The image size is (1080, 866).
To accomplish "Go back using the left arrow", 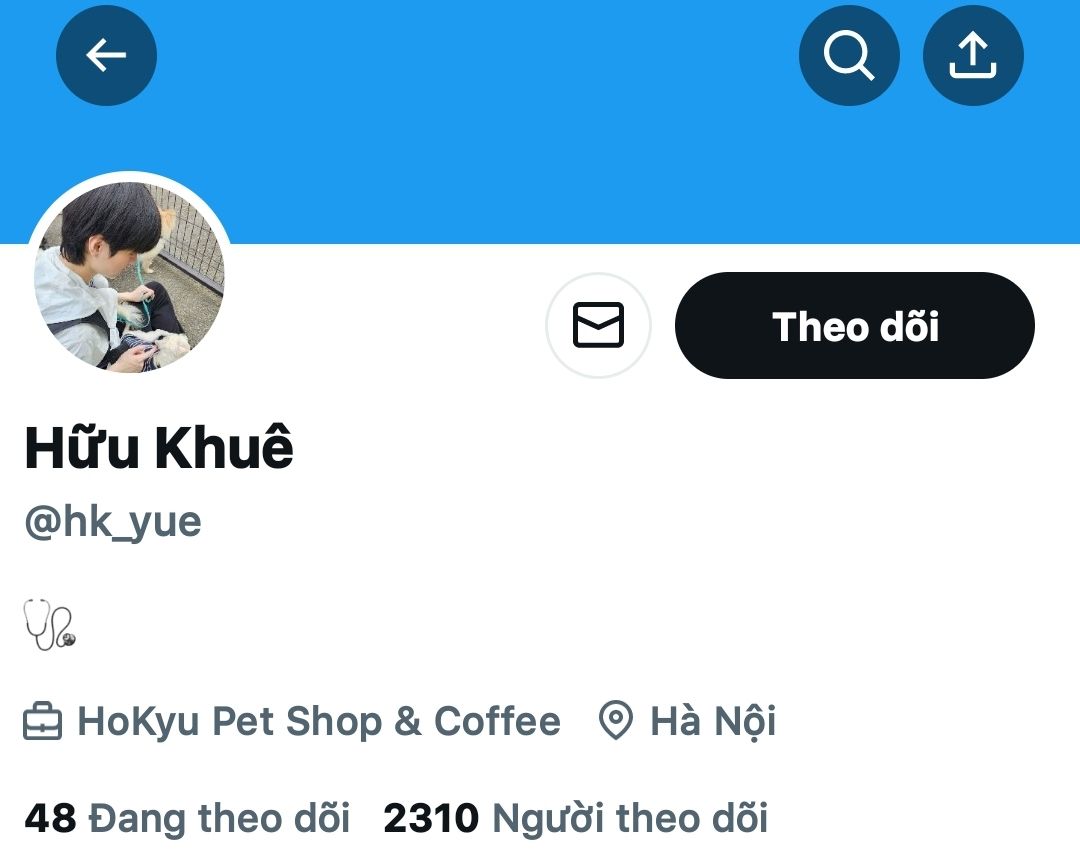I will coord(106,55).
